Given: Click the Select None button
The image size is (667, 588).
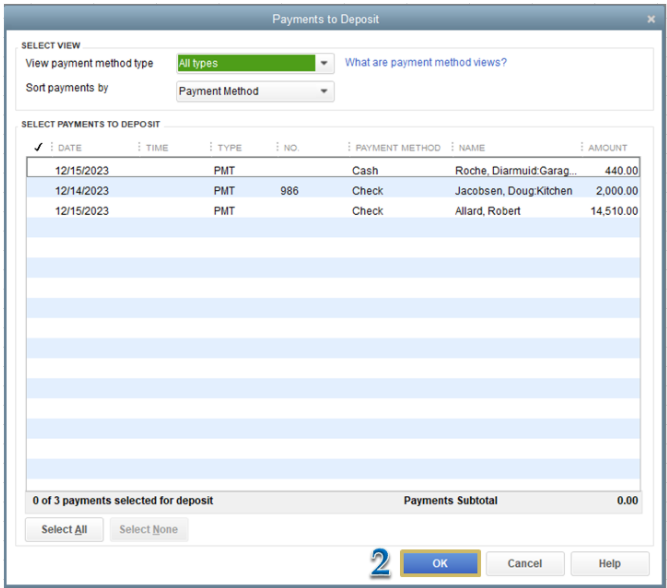Looking at the screenshot, I should (148, 529).
